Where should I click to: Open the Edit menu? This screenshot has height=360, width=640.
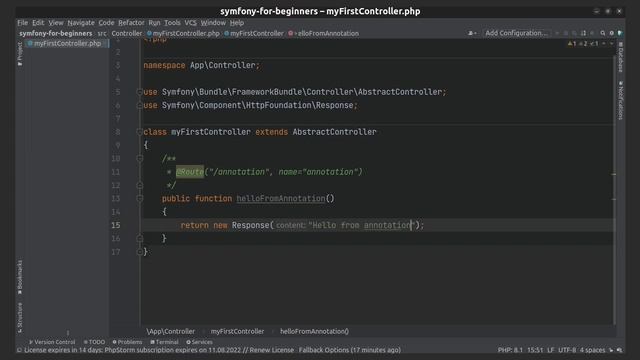[38, 23]
